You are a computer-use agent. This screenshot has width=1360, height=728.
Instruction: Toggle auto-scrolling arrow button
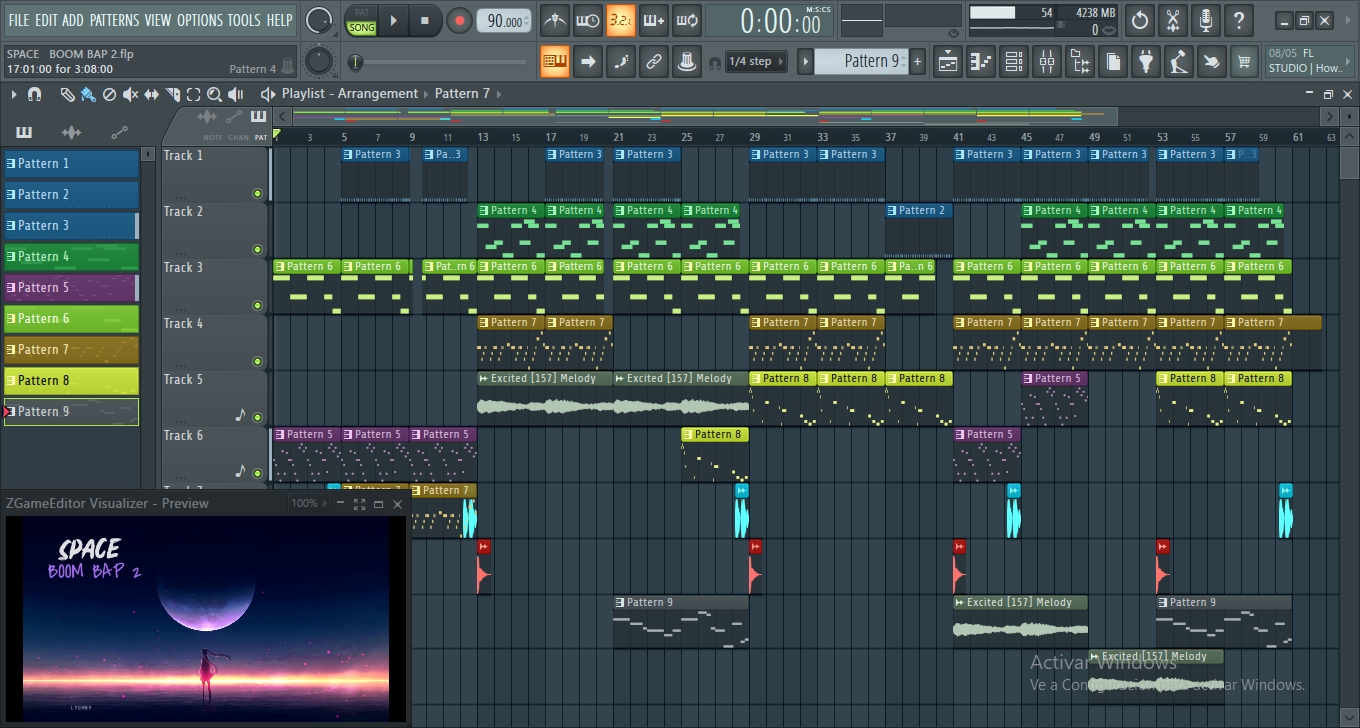(588, 62)
